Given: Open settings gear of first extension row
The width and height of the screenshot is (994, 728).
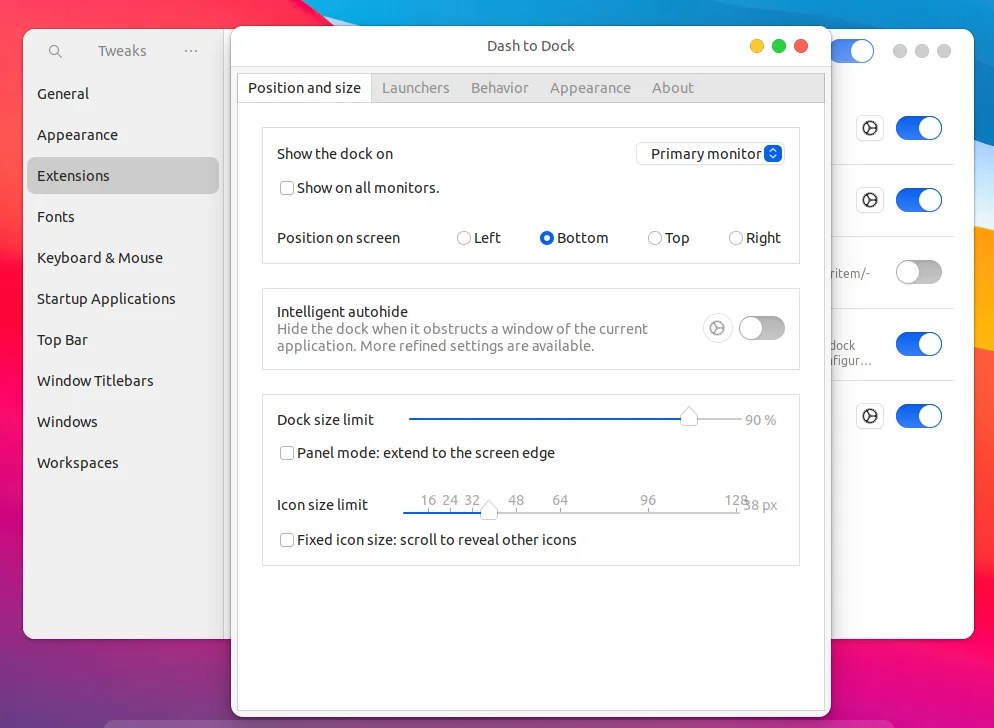Looking at the screenshot, I should coord(870,128).
